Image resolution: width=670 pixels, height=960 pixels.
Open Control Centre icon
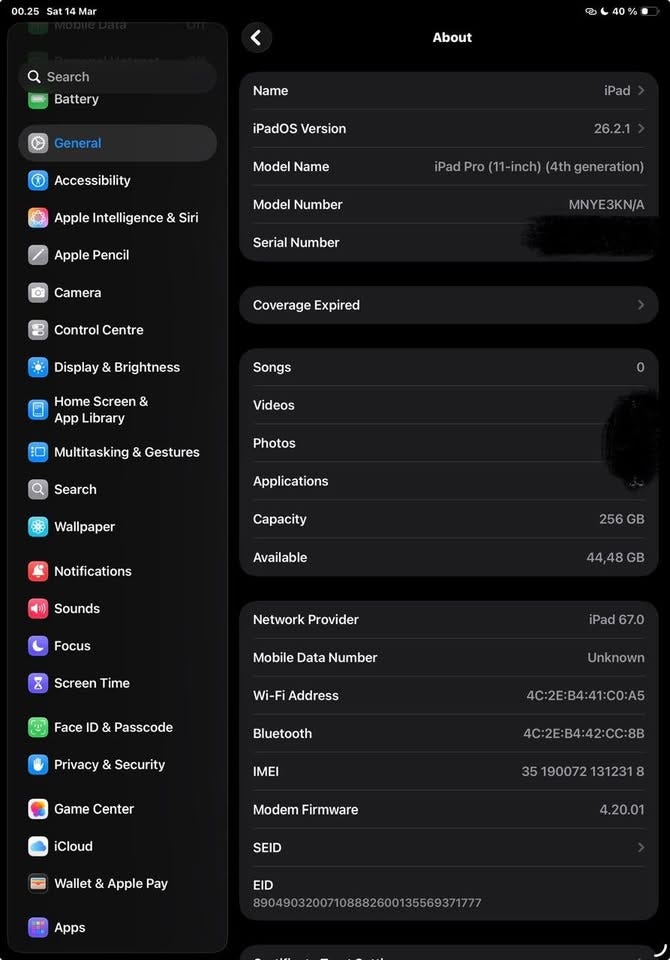click(38, 330)
